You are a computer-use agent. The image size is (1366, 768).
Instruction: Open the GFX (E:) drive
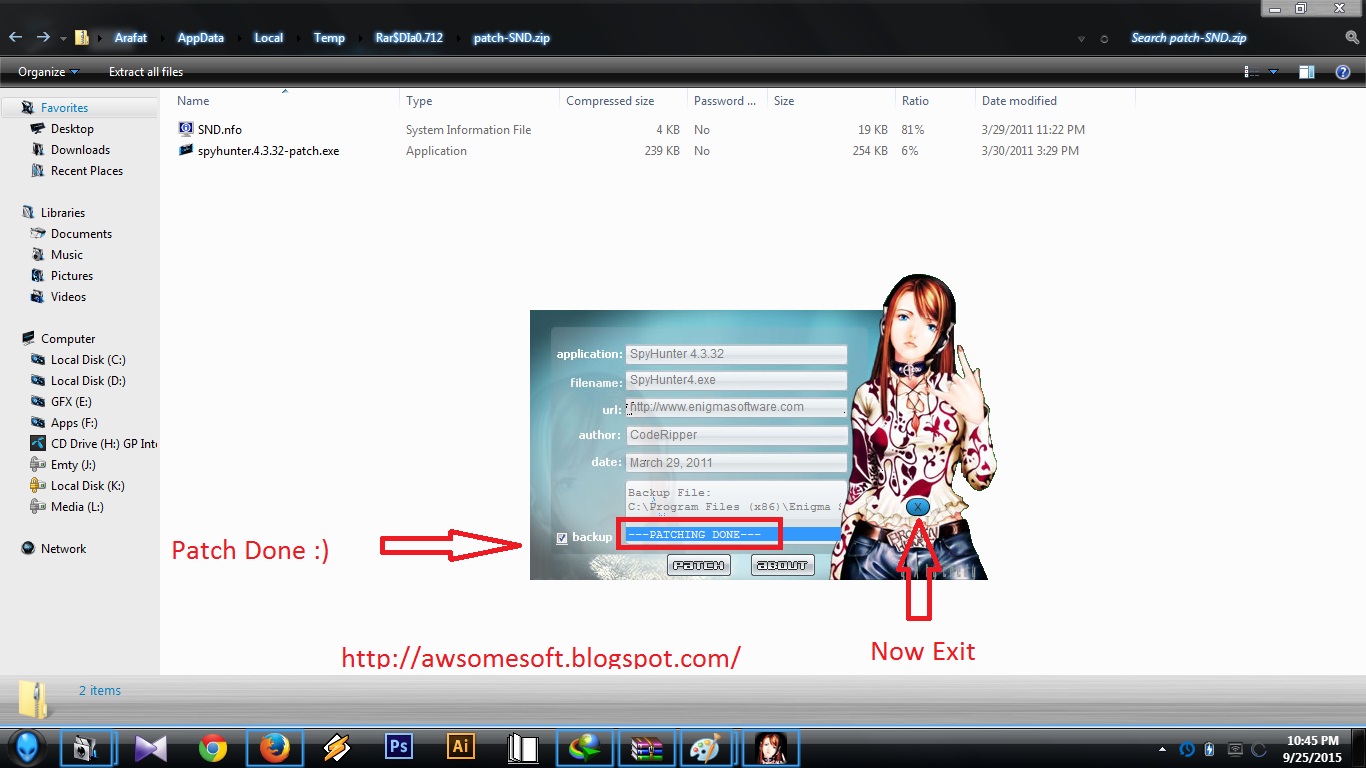tap(71, 402)
